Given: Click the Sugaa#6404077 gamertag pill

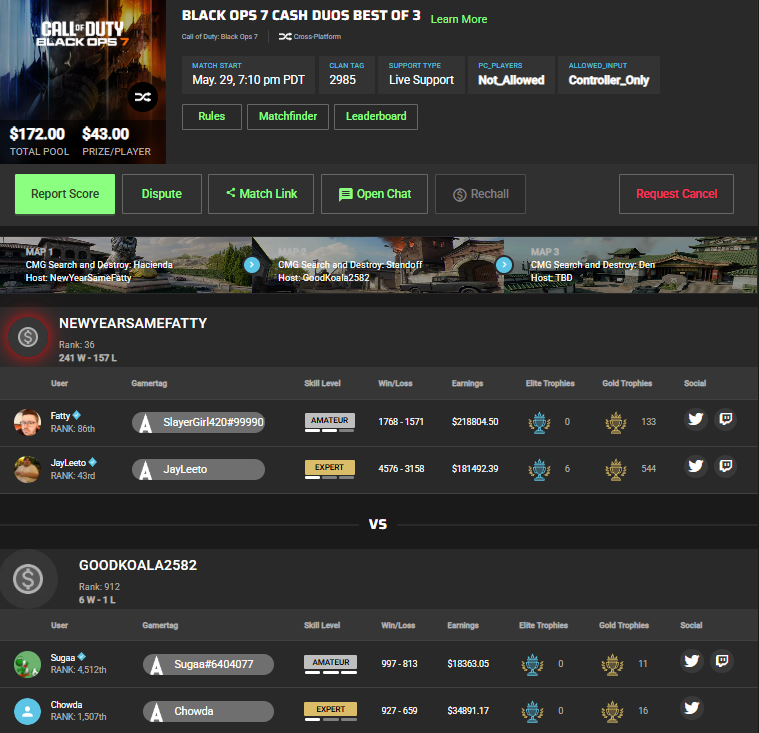Looking at the screenshot, I should click(208, 664).
